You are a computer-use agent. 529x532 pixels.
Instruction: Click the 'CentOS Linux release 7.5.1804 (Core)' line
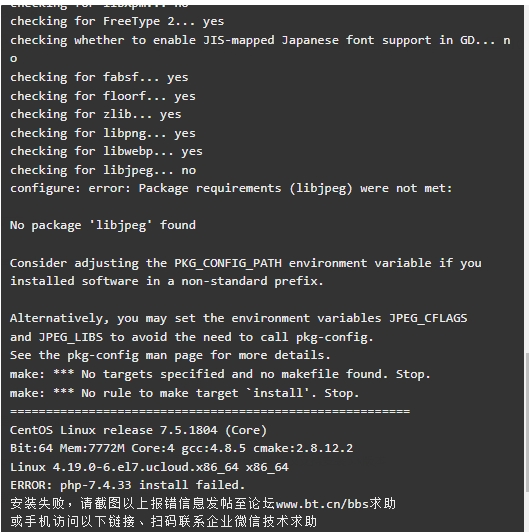138,430
